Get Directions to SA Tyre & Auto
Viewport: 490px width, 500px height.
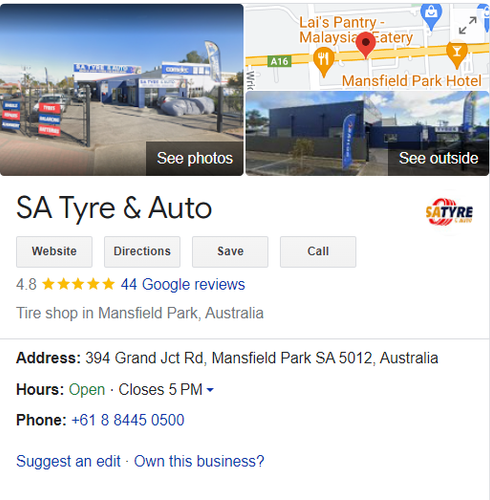142,252
